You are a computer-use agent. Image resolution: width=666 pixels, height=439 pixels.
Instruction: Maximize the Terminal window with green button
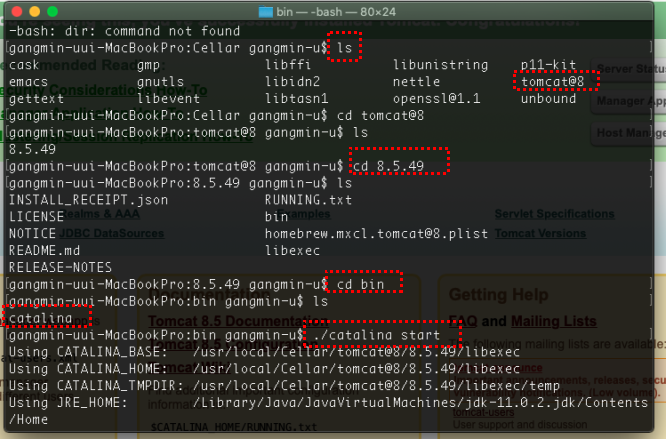pos(53,11)
